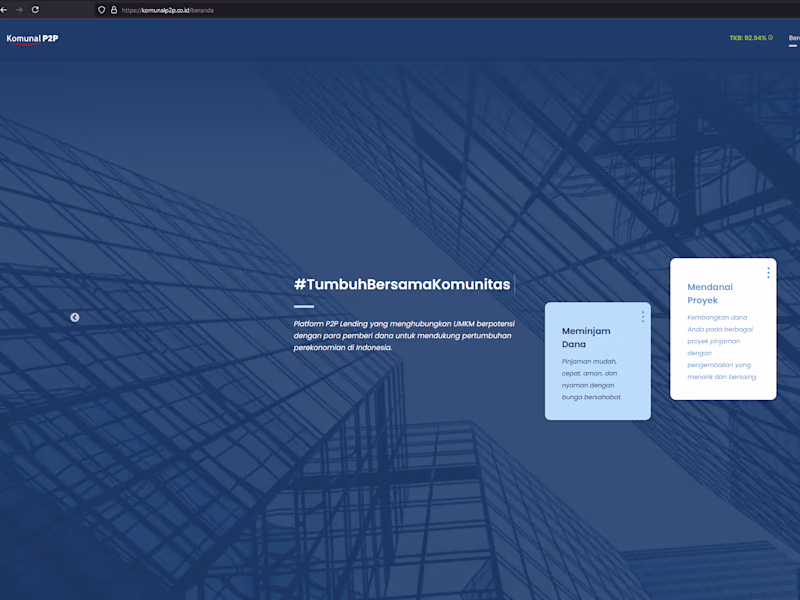The width and height of the screenshot is (800, 600).
Task: Click the padlock security icon
Action: pos(112,12)
